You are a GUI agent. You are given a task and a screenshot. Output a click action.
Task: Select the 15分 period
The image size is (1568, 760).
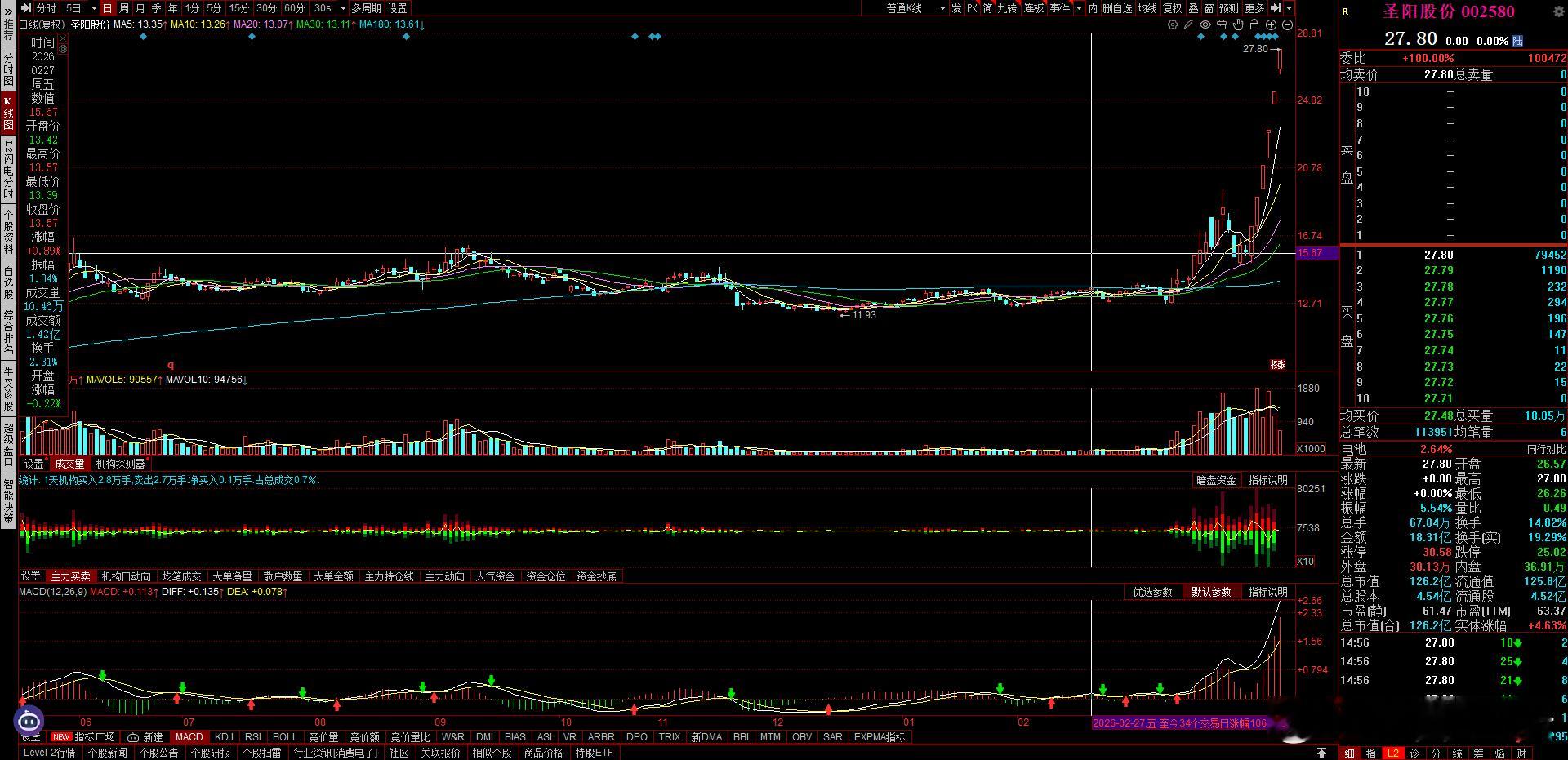click(238, 8)
